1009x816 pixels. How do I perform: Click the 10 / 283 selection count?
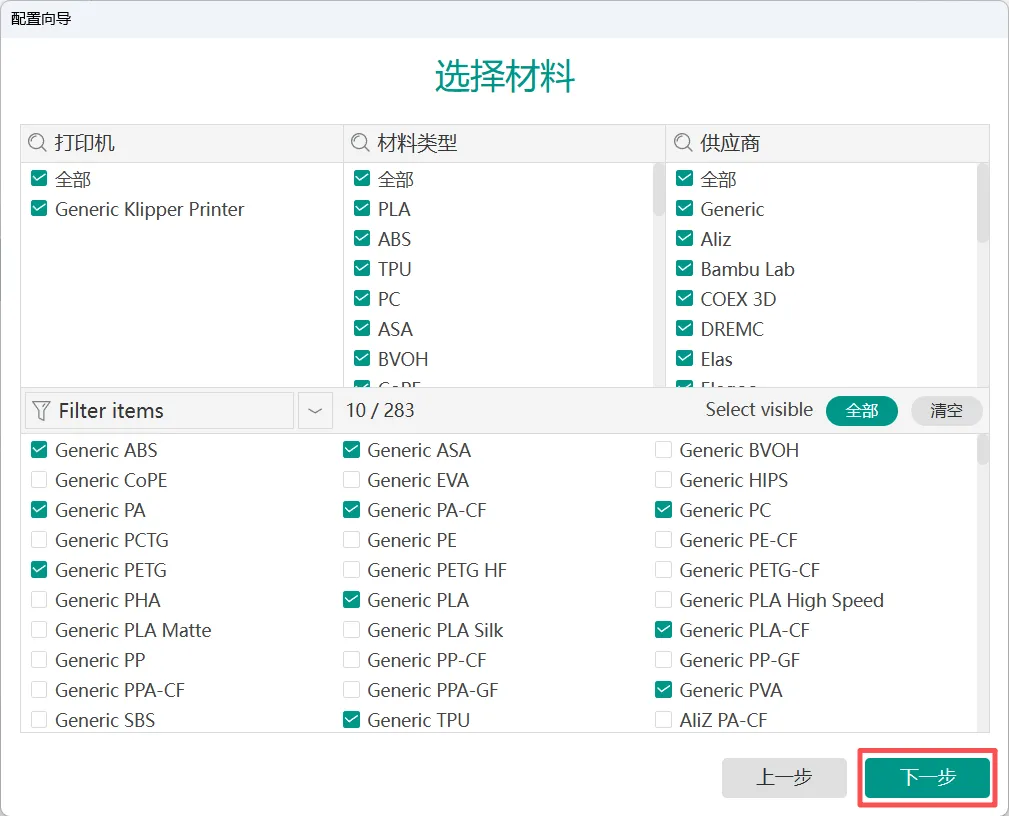point(380,410)
